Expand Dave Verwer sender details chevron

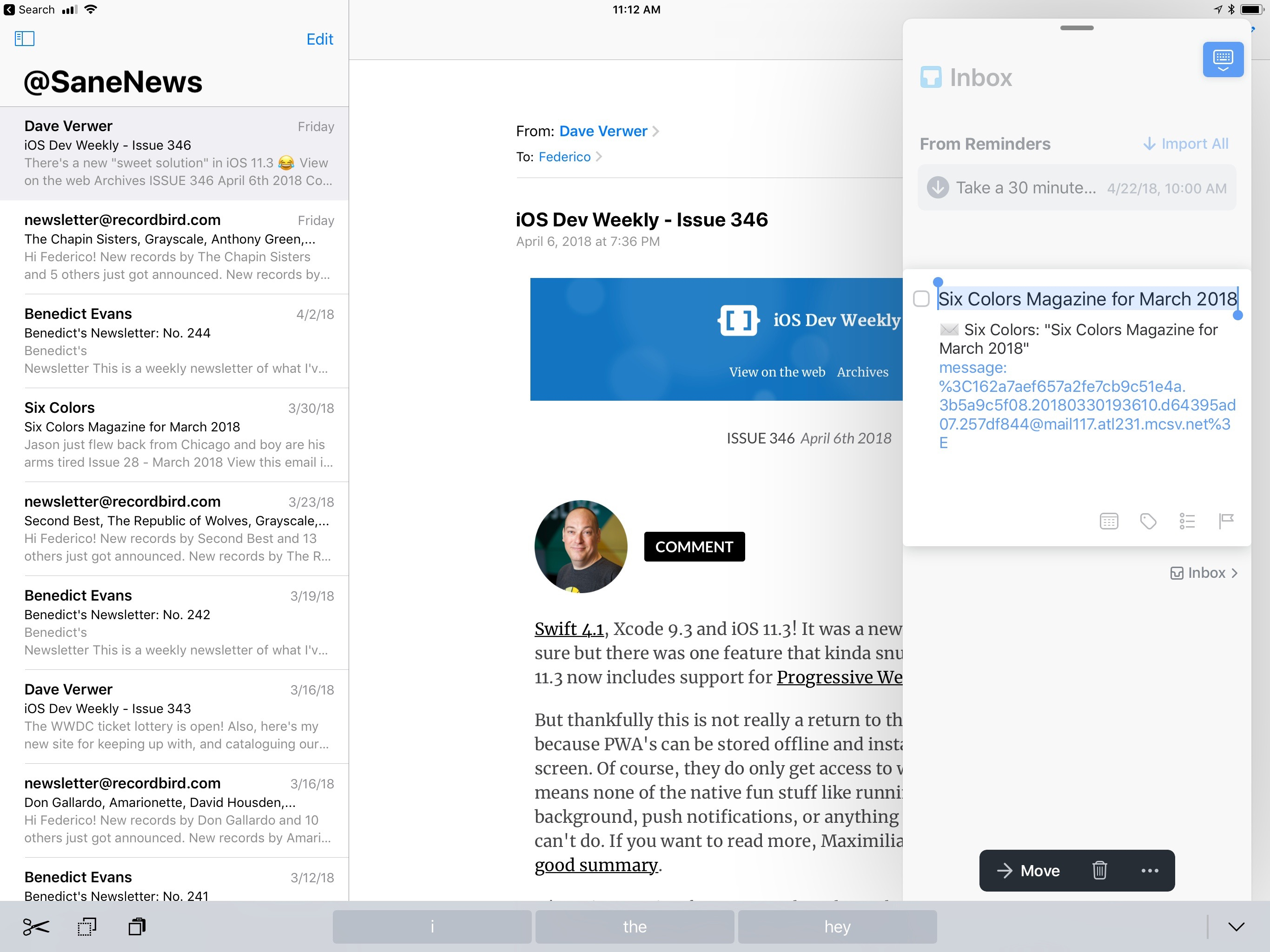655,132
